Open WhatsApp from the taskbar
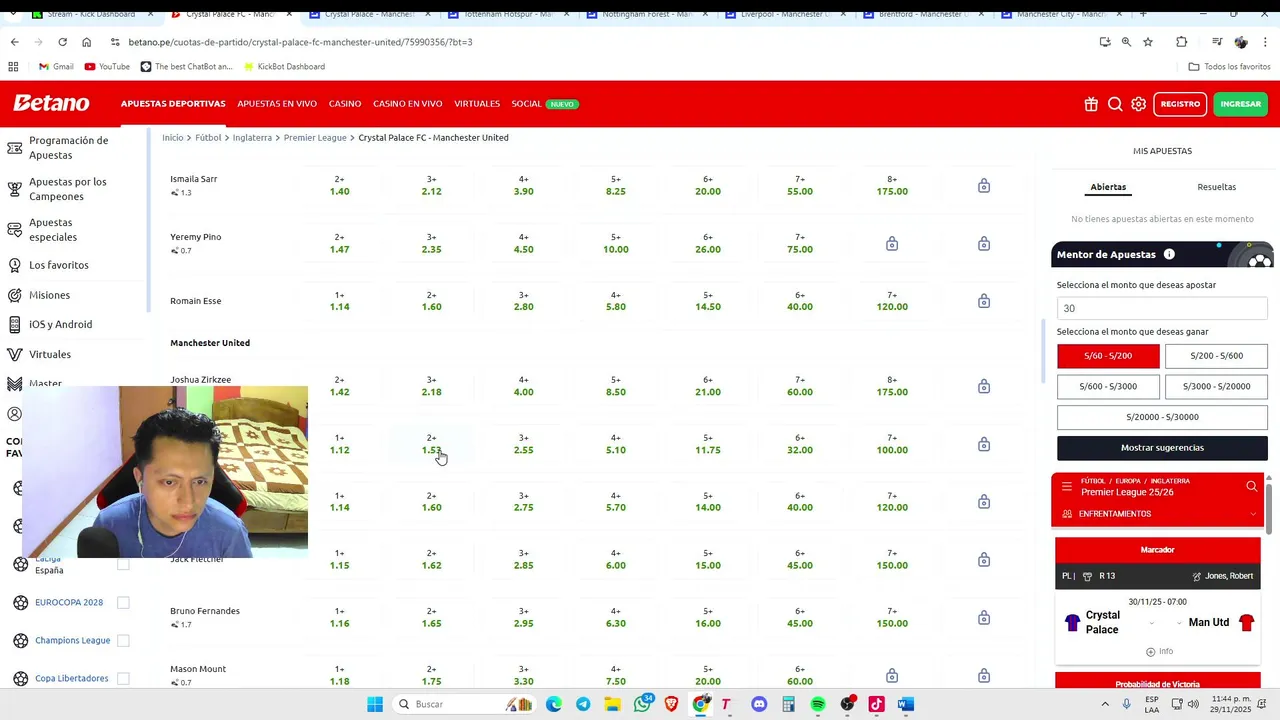The image size is (1280, 720). [x=642, y=704]
